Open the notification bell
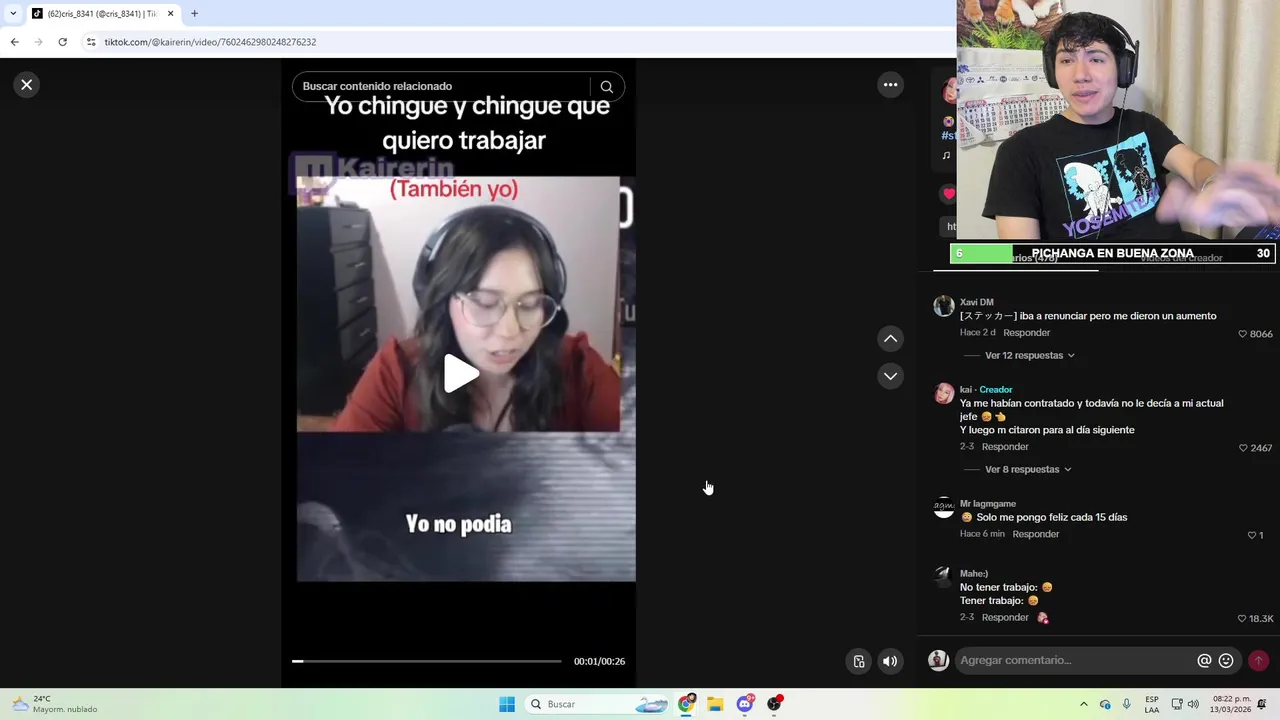This screenshot has height=720, width=1280. pyautogui.click(x=1262, y=704)
